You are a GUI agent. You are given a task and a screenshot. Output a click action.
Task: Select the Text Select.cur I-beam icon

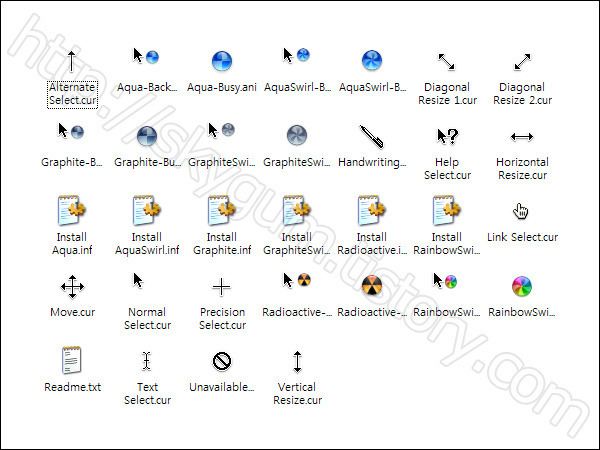tap(147, 361)
